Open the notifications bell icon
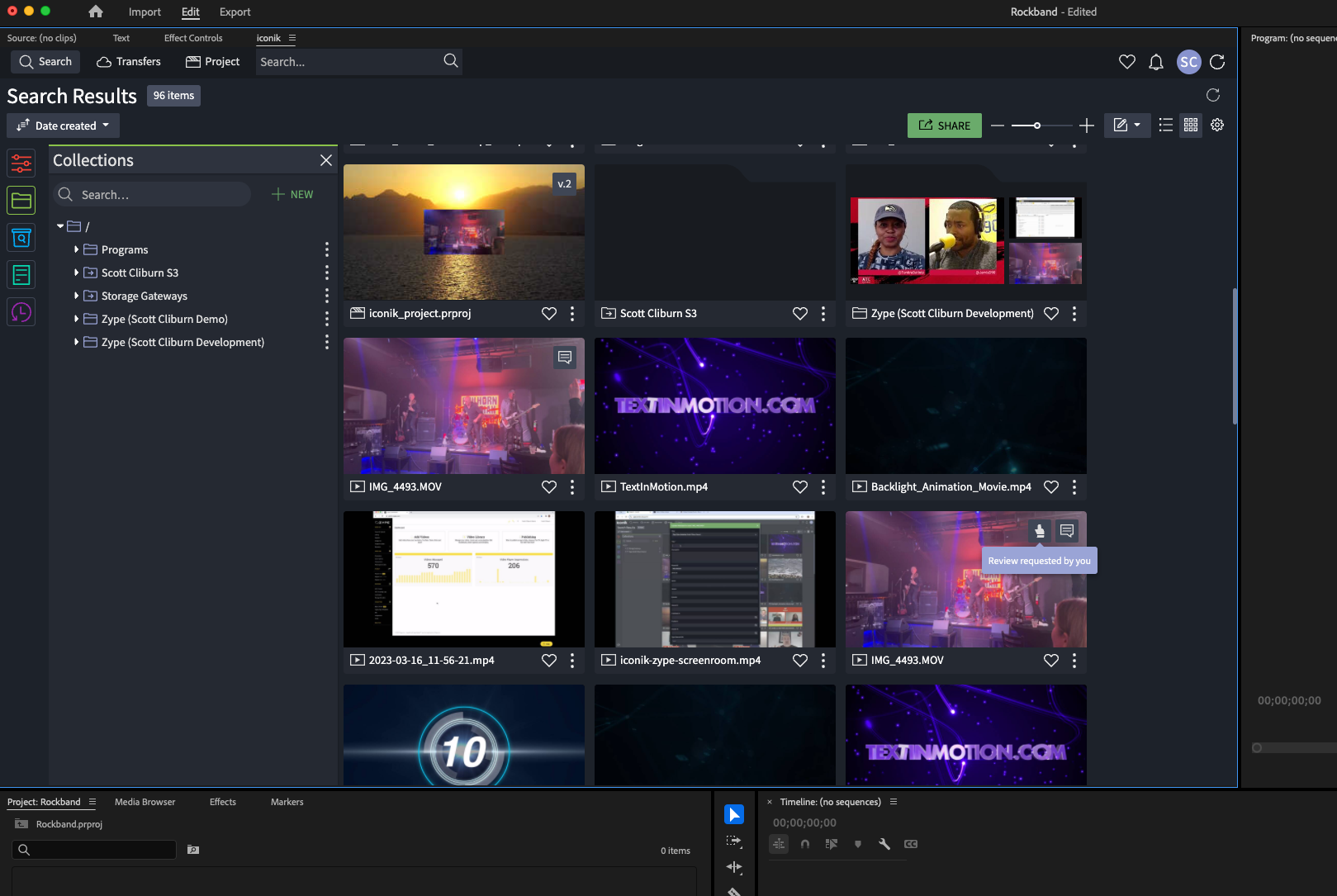 coord(1156,62)
